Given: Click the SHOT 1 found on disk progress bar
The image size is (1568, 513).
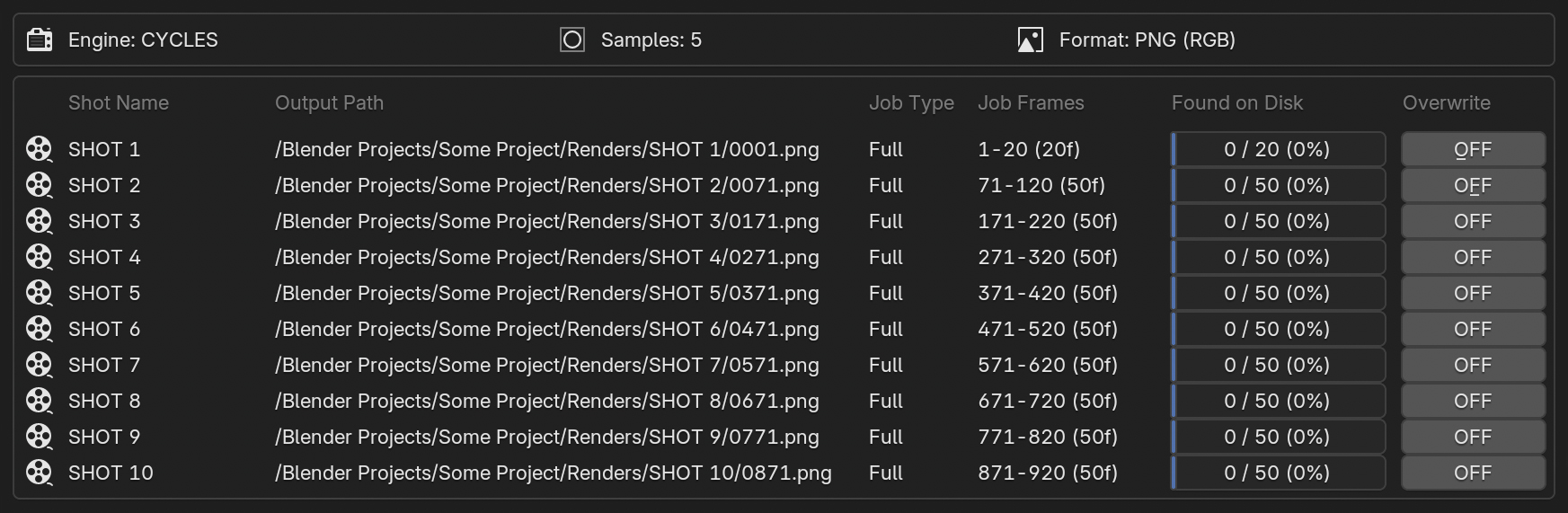Looking at the screenshot, I should pos(1278,149).
